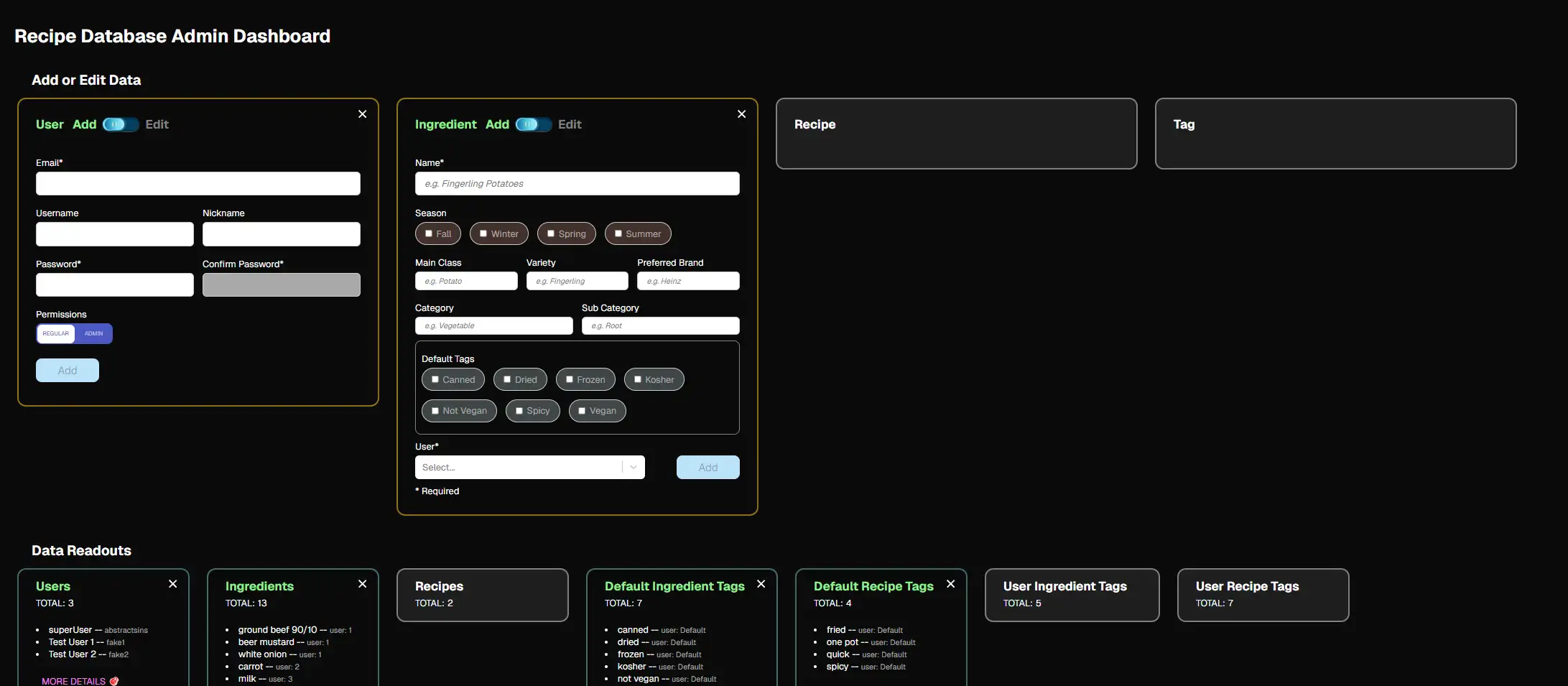Click the Username input field
The height and width of the screenshot is (686, 1568).
(115, 234)
